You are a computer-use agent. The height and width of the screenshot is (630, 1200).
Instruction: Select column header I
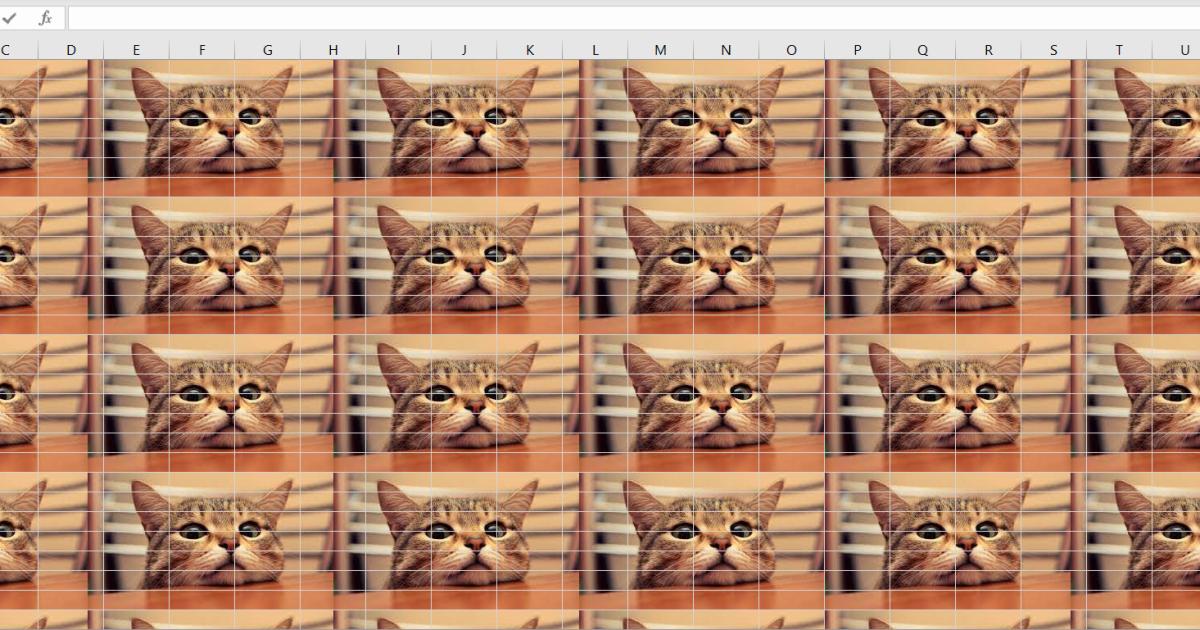[x=398, y=47]
